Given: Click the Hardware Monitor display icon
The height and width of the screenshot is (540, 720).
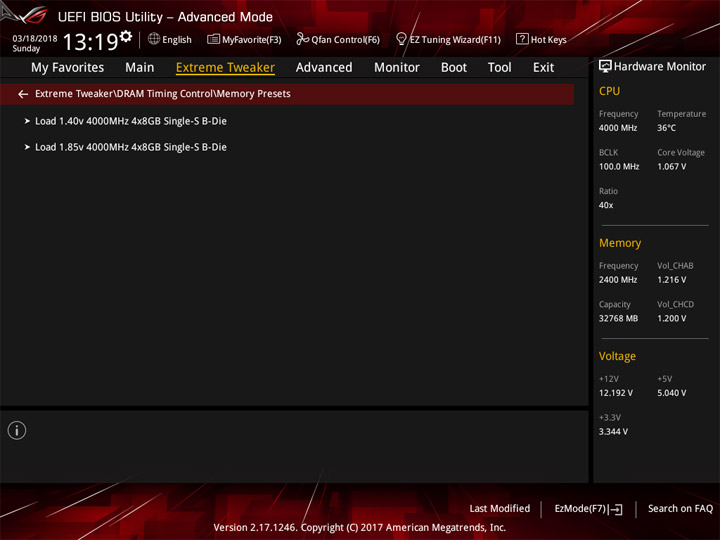Looking at the screenshot, I should point(605,67).
